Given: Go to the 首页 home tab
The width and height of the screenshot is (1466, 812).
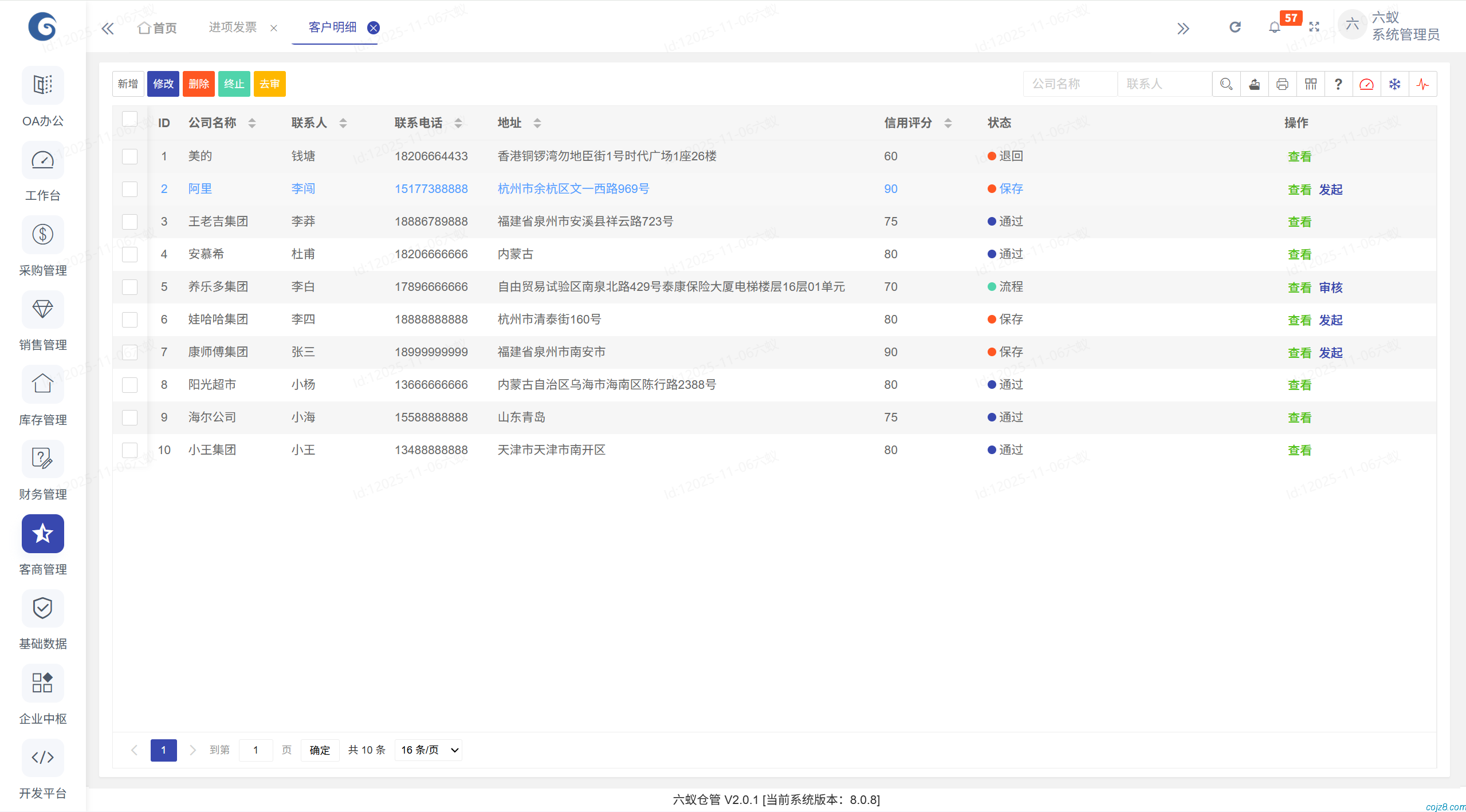Looking at the screenshot, I should pos(158,27).
